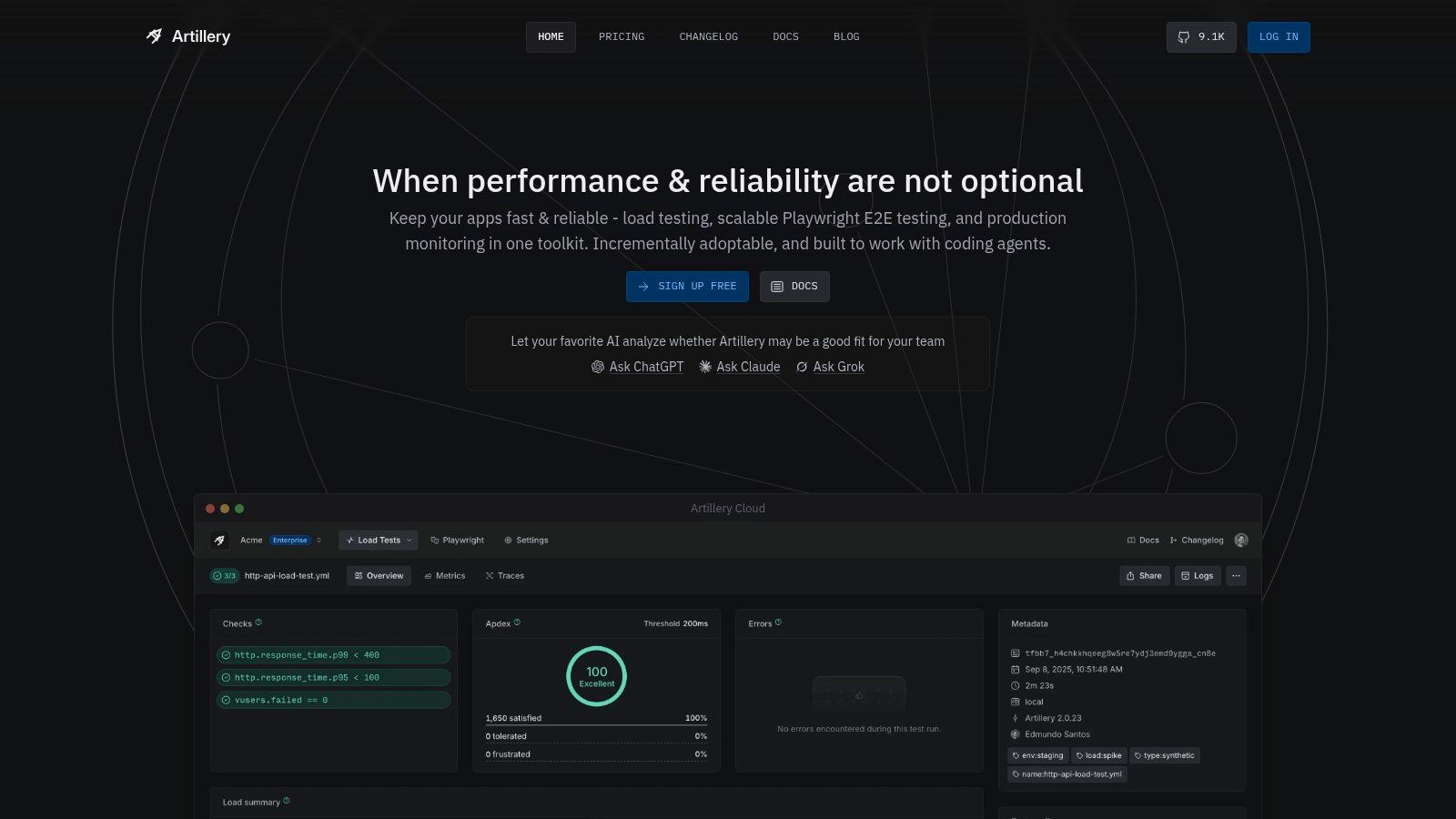
Task: Click the Apdex 100 Excellent gauge
Action: coord(596,676)
